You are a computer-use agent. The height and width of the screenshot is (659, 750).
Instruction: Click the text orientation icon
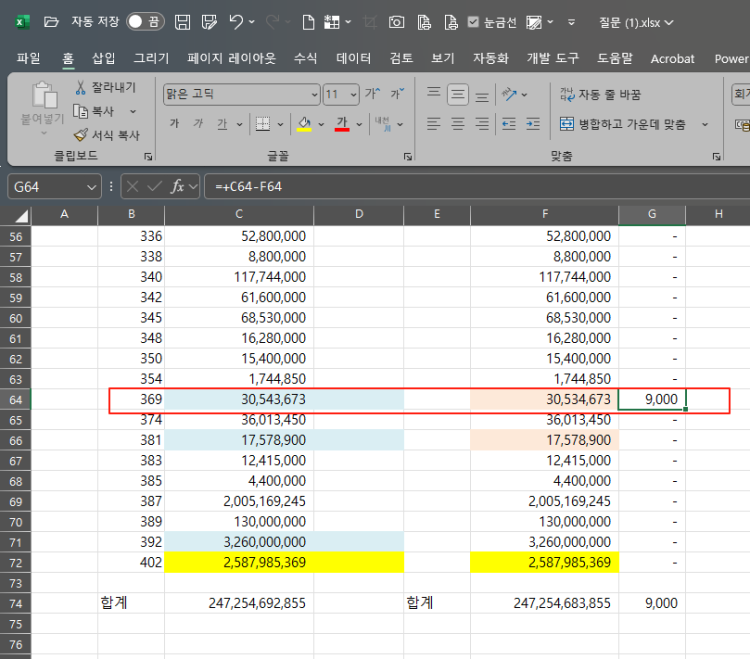[509, 94]
